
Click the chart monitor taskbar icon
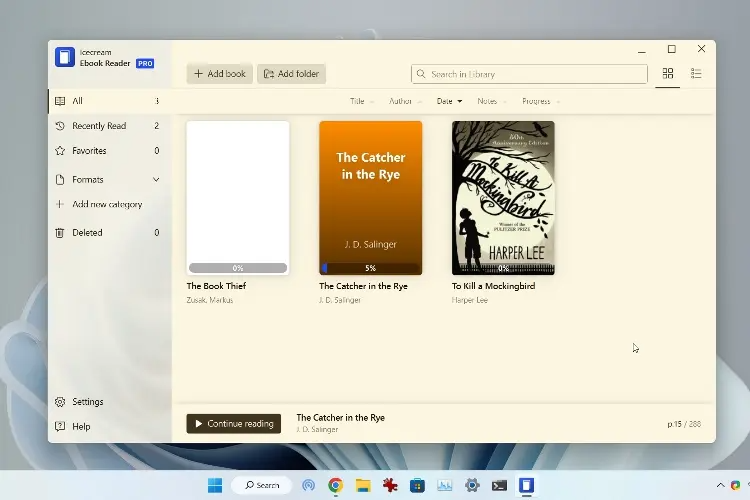pyautogui.click(x=445, y=485)
